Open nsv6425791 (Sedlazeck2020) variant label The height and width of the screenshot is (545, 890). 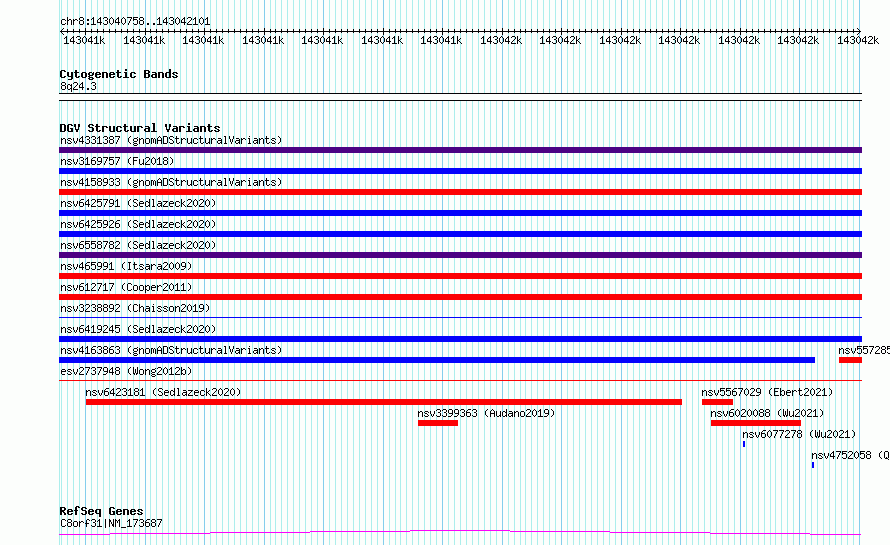pos(138,203)
